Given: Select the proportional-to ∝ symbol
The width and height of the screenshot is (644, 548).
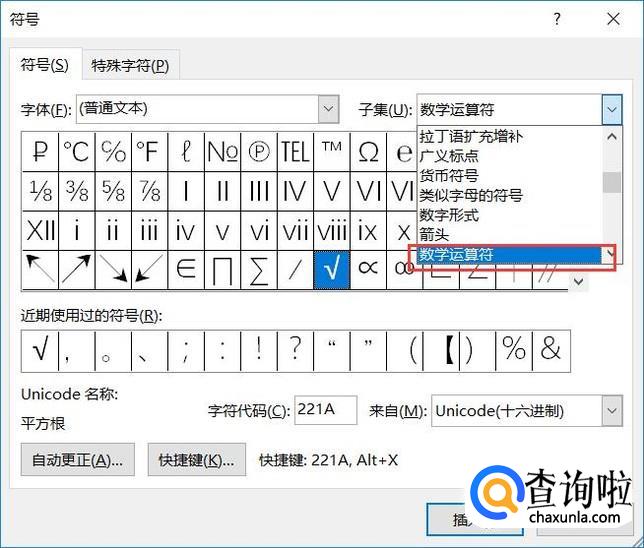Looking at the screenshot, I should point(368,270).
